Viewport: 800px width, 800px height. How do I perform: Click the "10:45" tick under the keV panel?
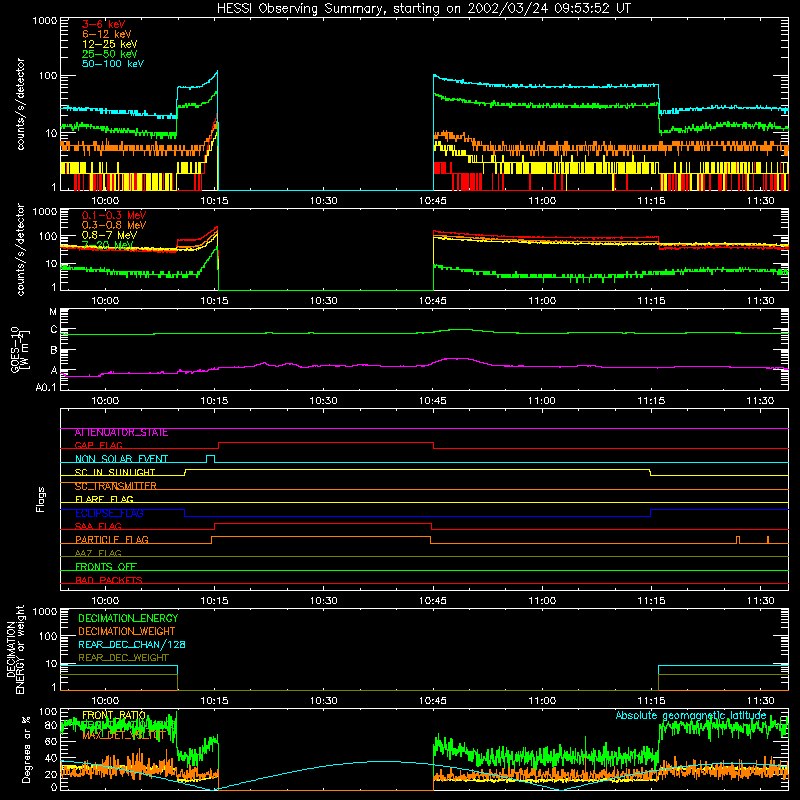pos(433,201)
